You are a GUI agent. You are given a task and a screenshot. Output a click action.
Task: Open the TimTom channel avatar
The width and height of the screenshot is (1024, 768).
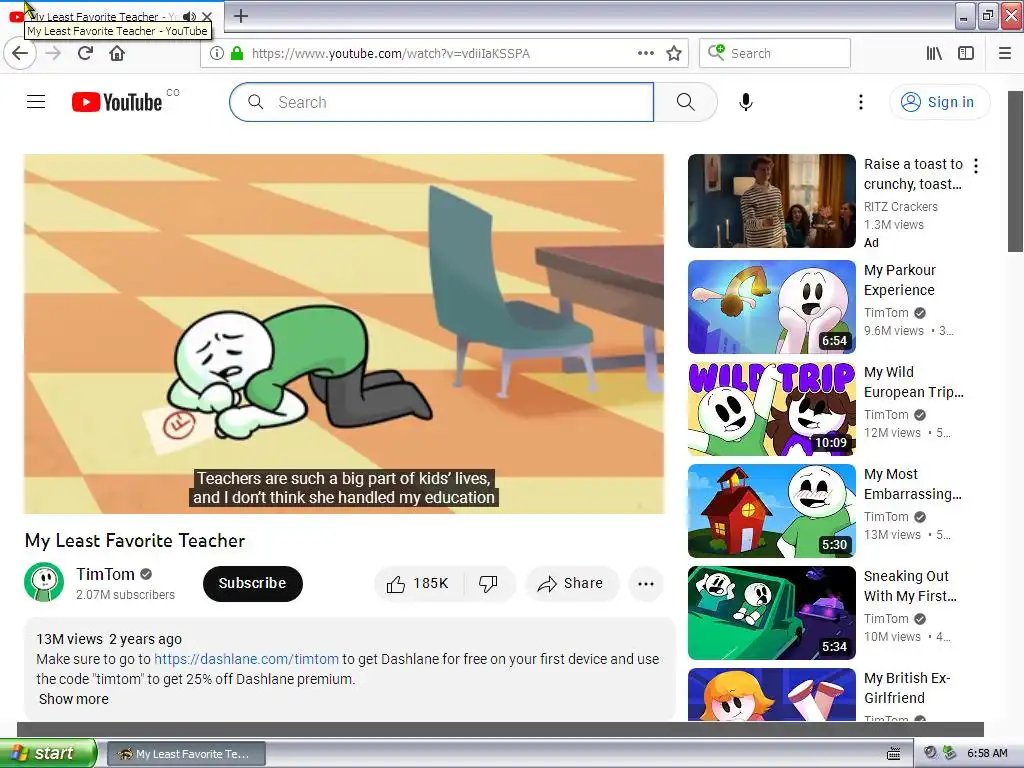(x=44, y=582)
